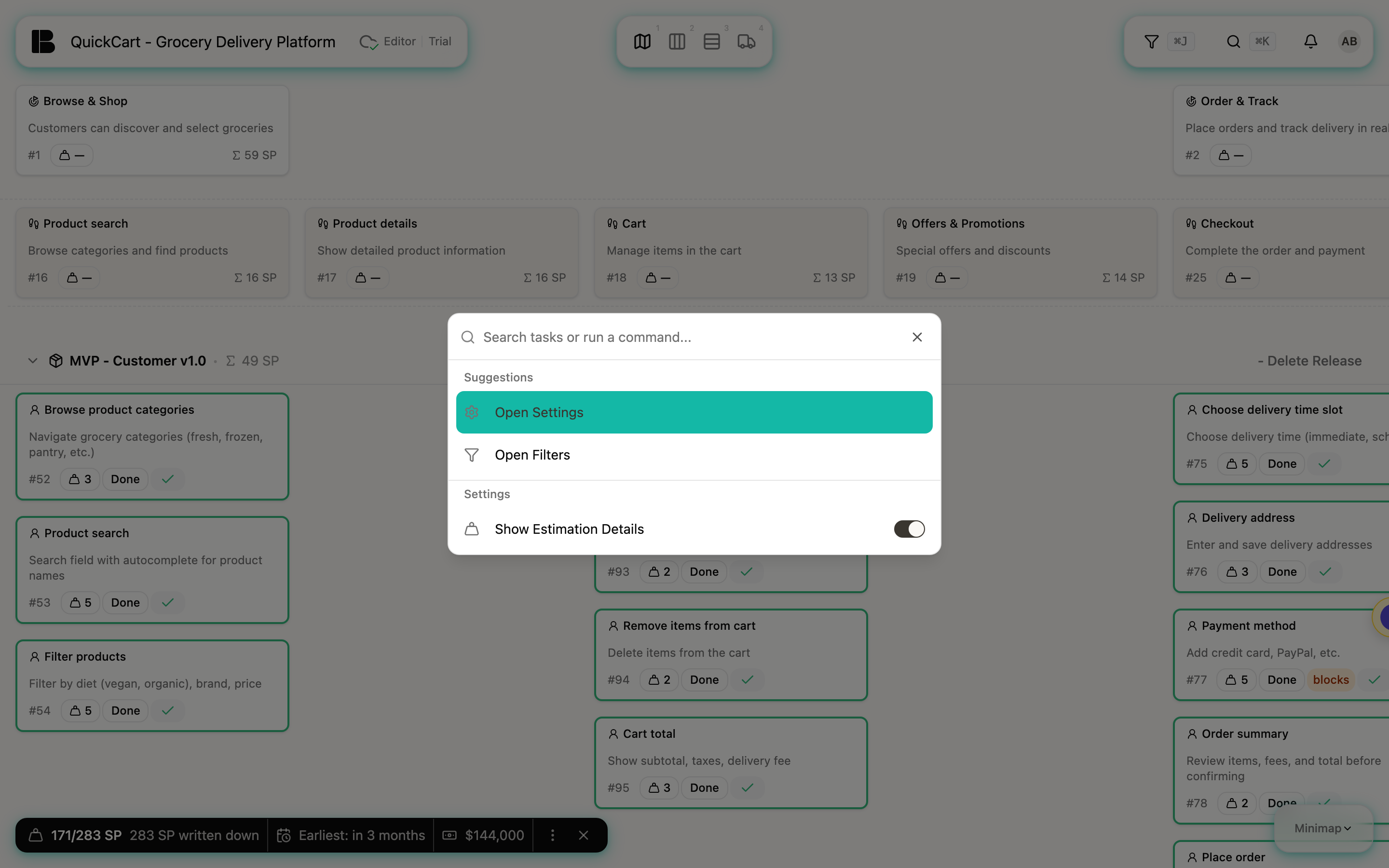Screen dimensions: 1389x868
Task: Click the QuickCart app logo
Action: pyautogui.click(x=43, y=41)
